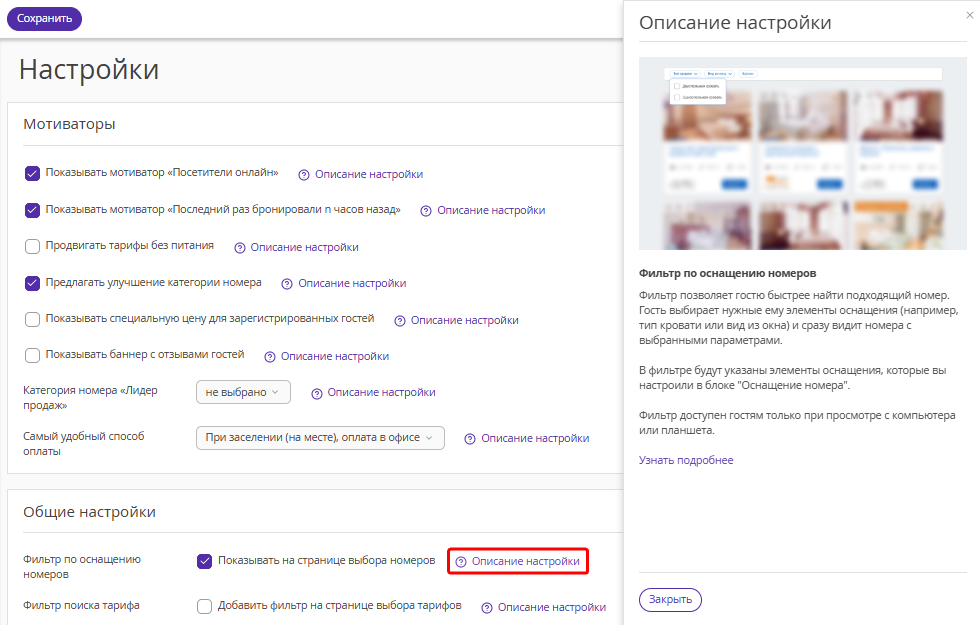
Task: Click help icon beside room equipment filter setting
Action: tap(461, 562)
